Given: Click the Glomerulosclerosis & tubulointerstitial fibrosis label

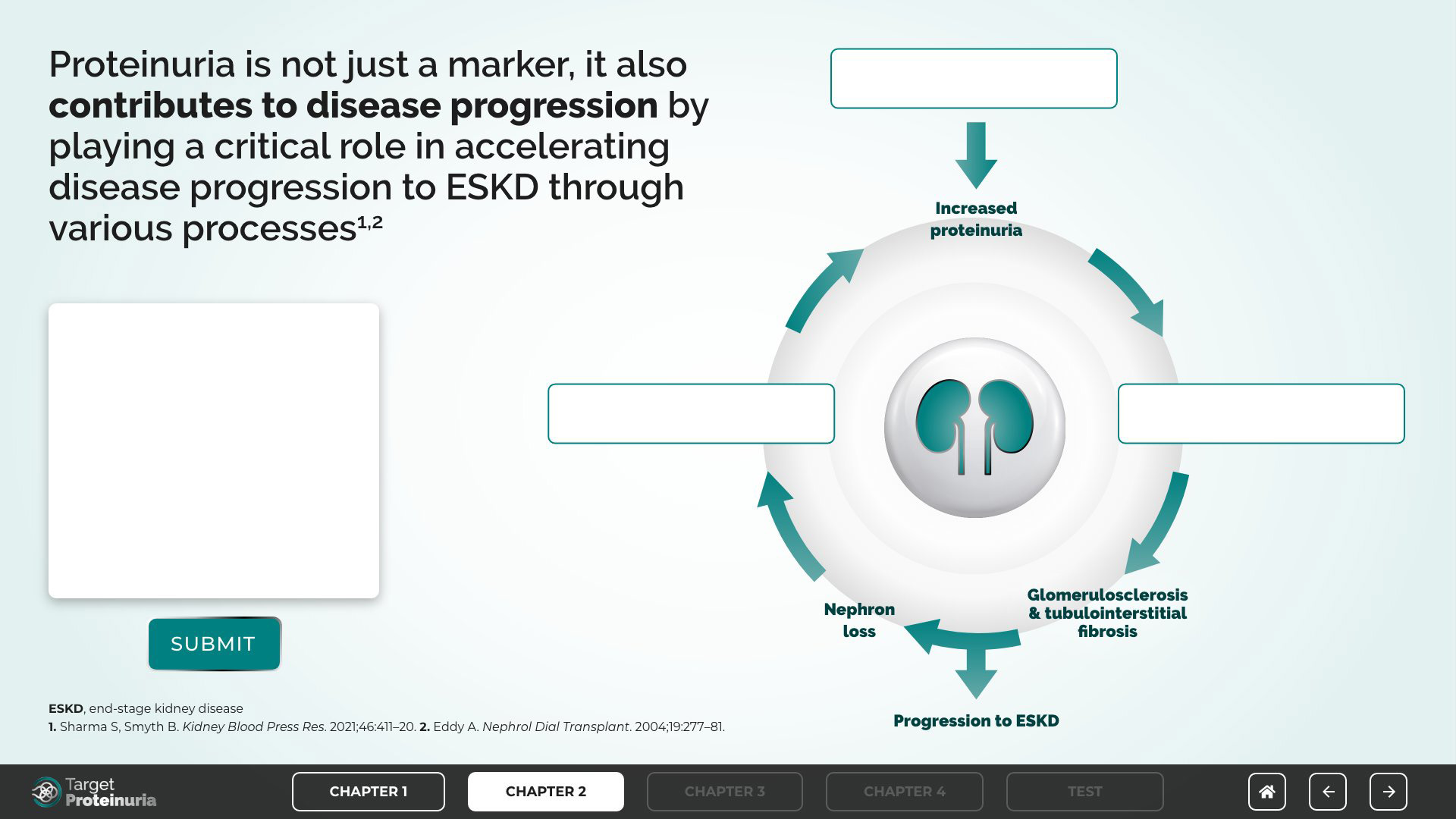Looking at the screenshot, I should click(1107, 613).
